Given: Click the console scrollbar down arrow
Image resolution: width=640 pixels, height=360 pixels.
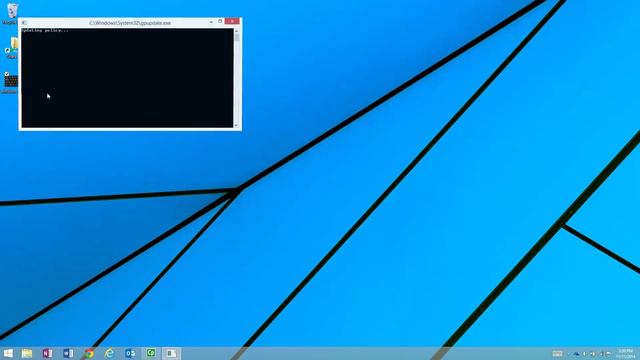Looking at the screenshot, I should pyautogui.click(x=236, y=125).
